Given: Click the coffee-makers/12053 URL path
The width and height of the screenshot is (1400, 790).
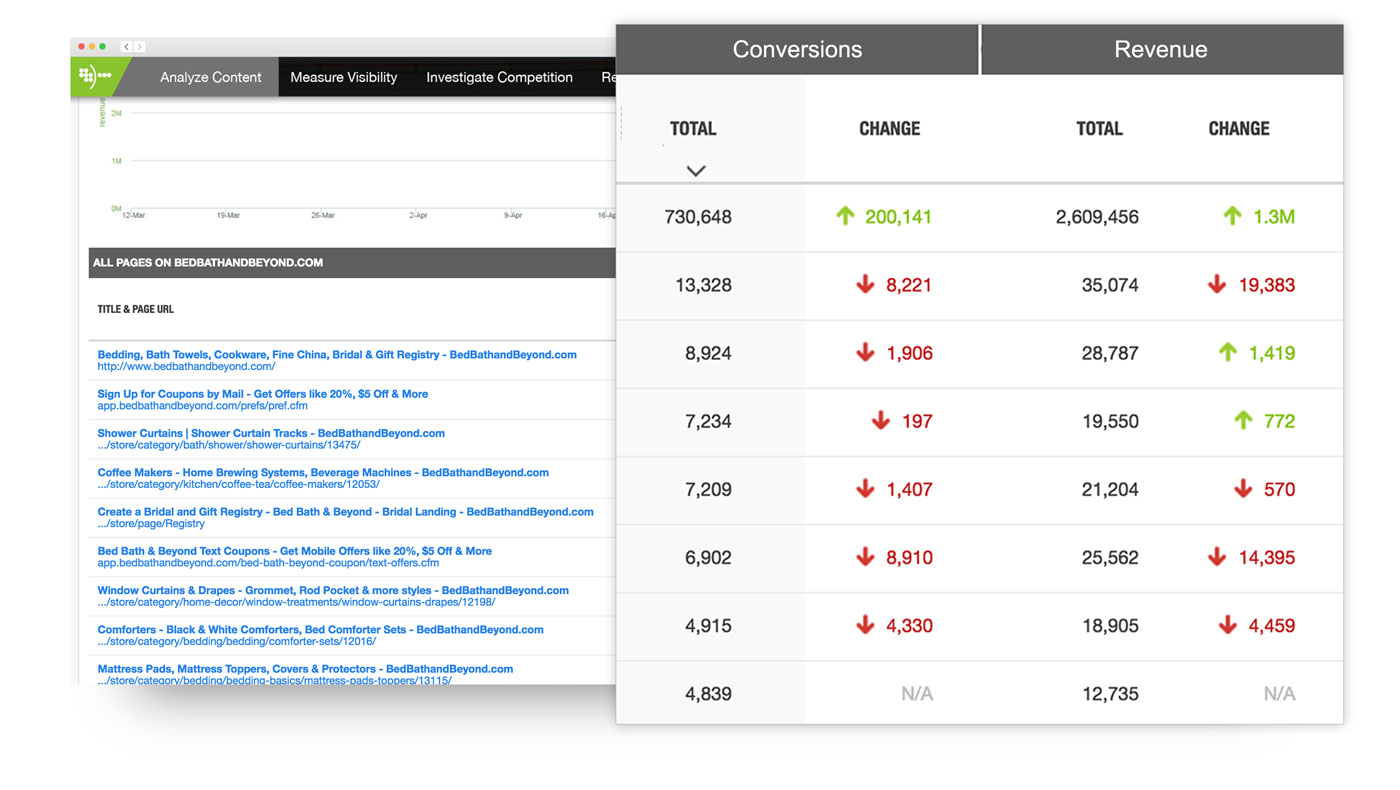Looking at the screenshot, I should tap(238, 484).
